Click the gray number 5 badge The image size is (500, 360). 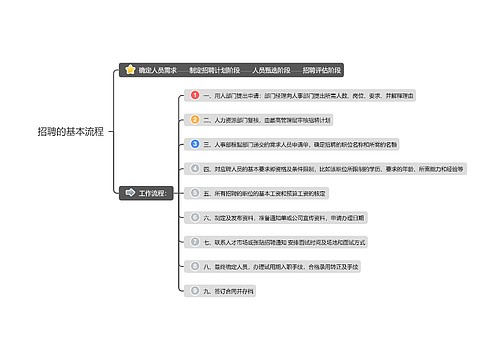[x=195, y=193]
